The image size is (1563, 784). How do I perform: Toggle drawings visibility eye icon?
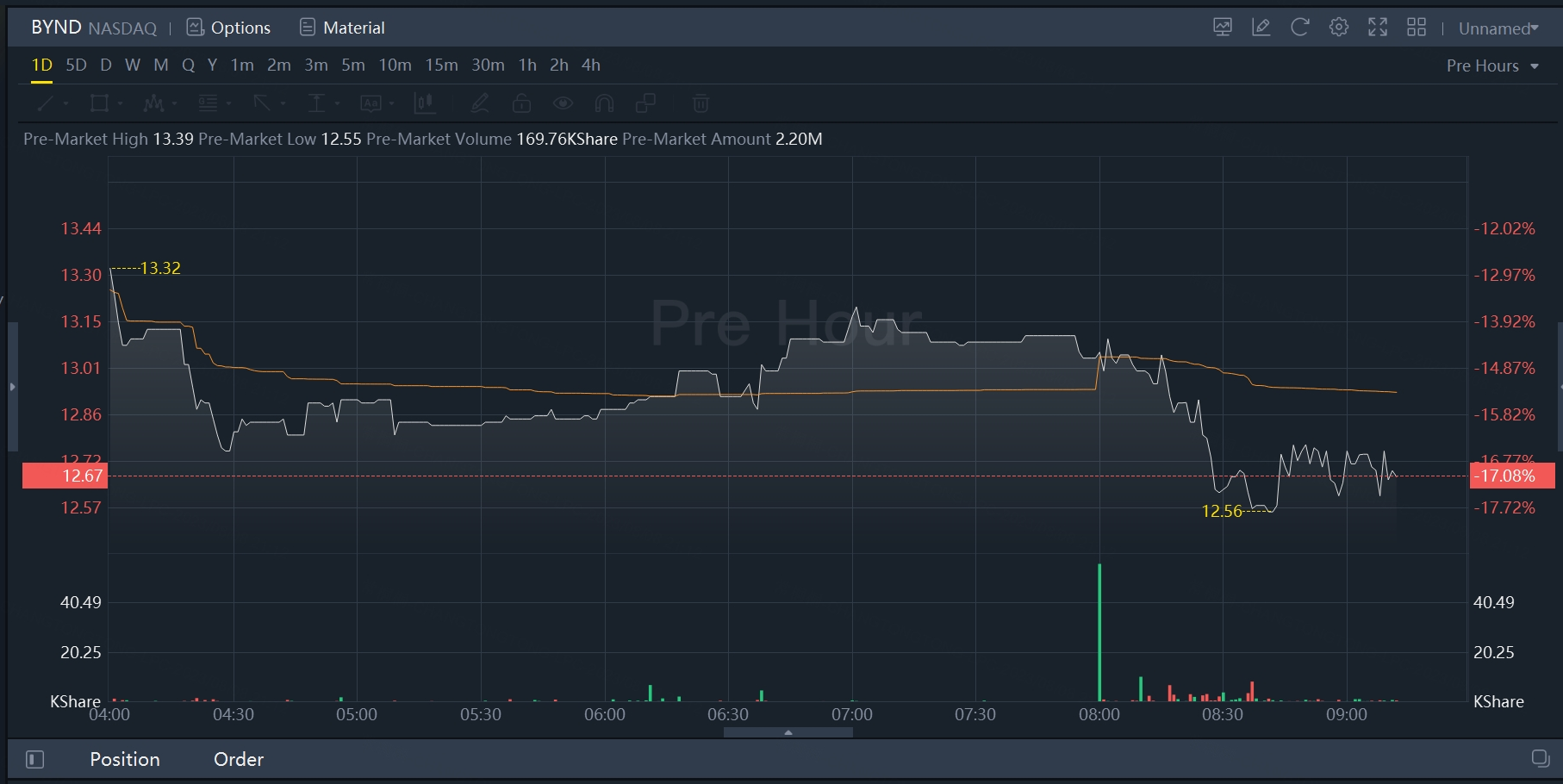[x=563, y=103]
